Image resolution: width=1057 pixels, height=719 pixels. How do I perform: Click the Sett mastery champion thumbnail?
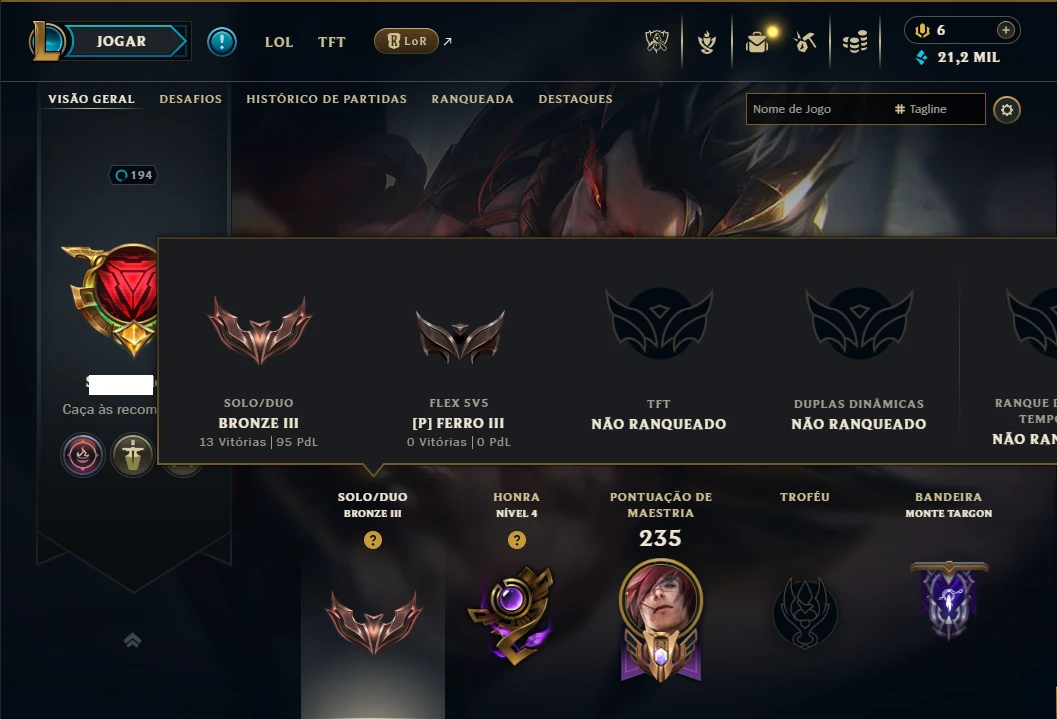(661, 598)
